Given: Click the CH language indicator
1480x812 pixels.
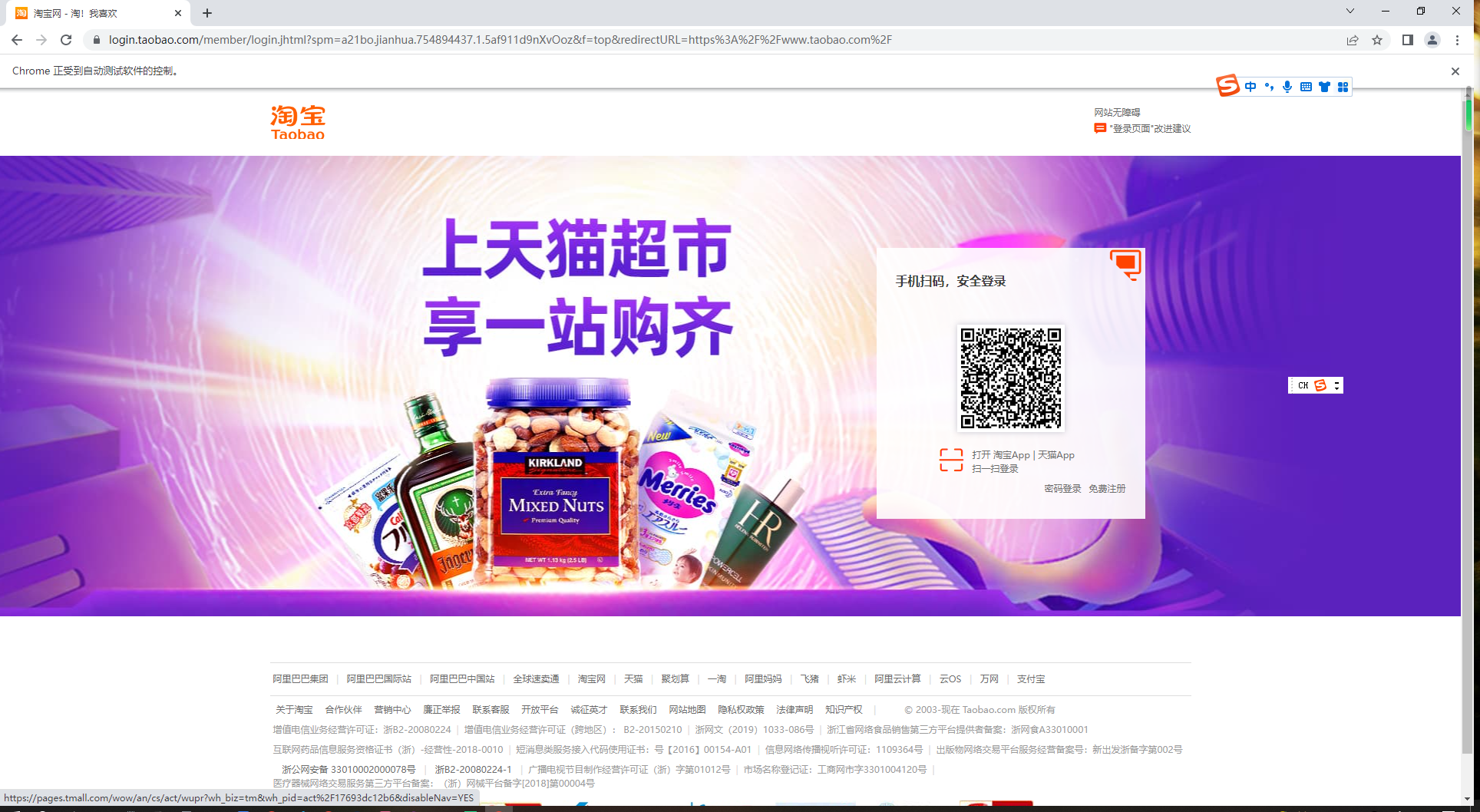Looking at the screenshot, I should tap(1303, 385).
